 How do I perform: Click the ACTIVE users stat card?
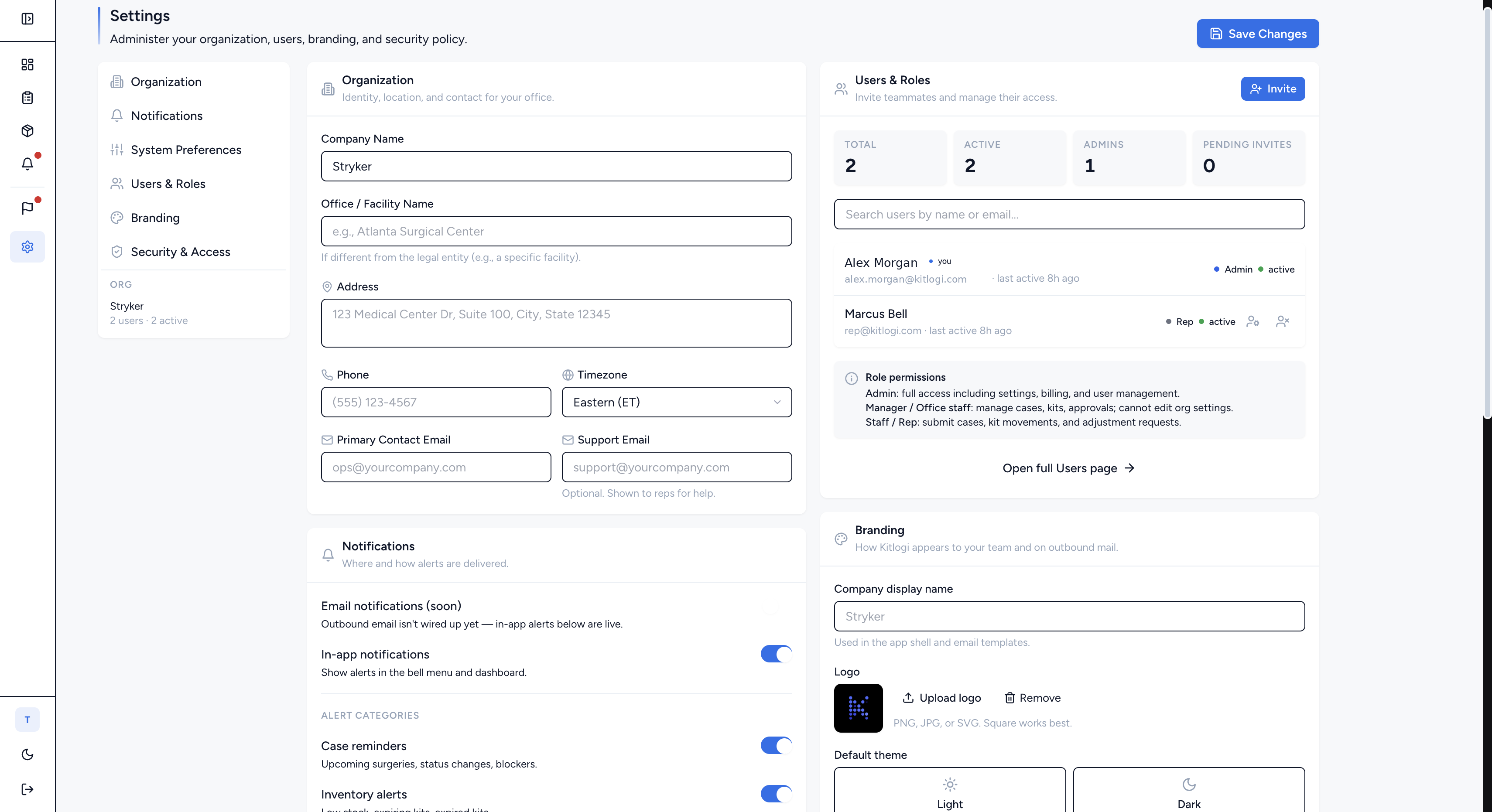coord(1009,158)
